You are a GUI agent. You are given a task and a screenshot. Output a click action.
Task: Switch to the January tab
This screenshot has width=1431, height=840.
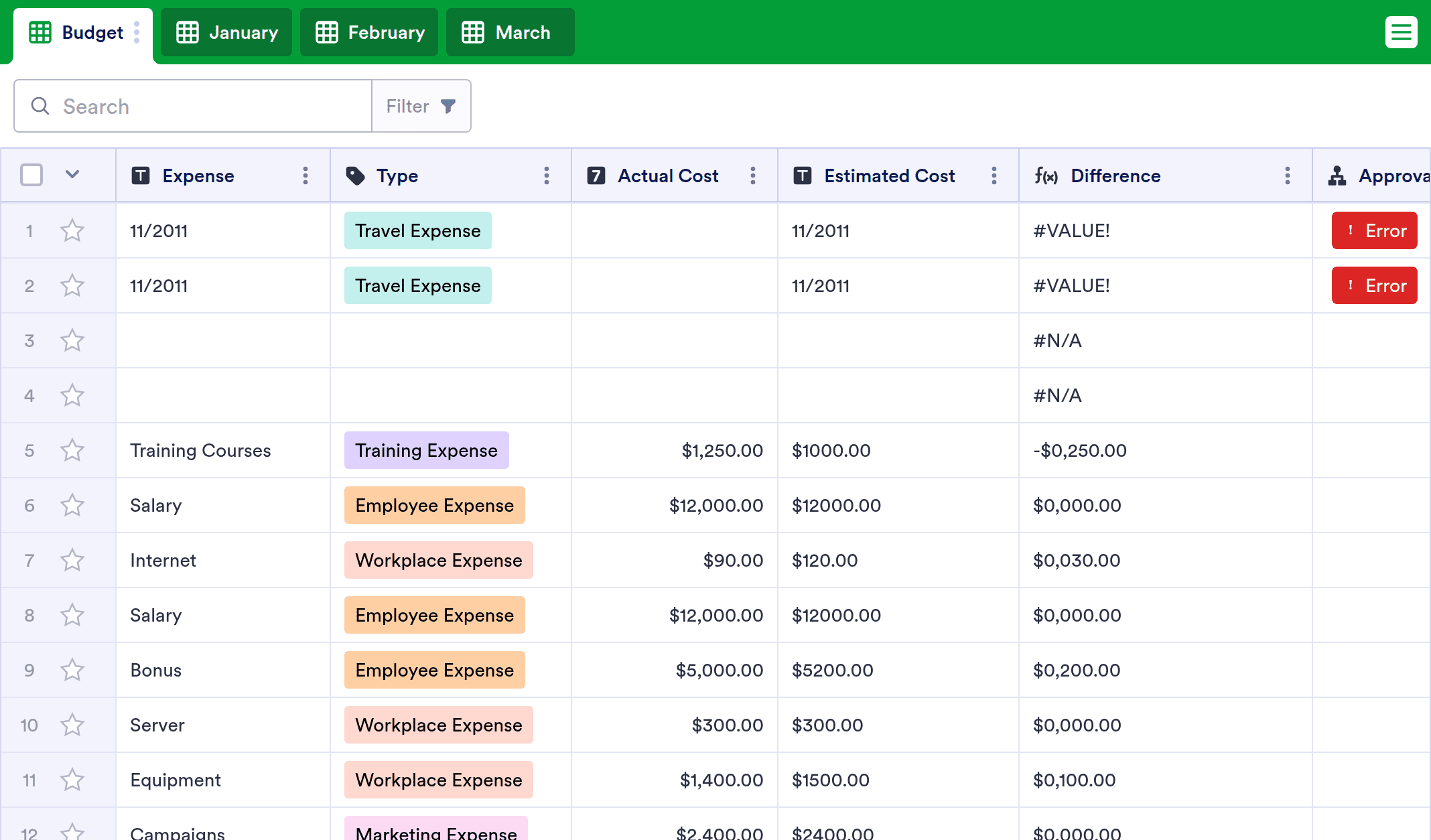pyautogui.click(x=226, y=32)
